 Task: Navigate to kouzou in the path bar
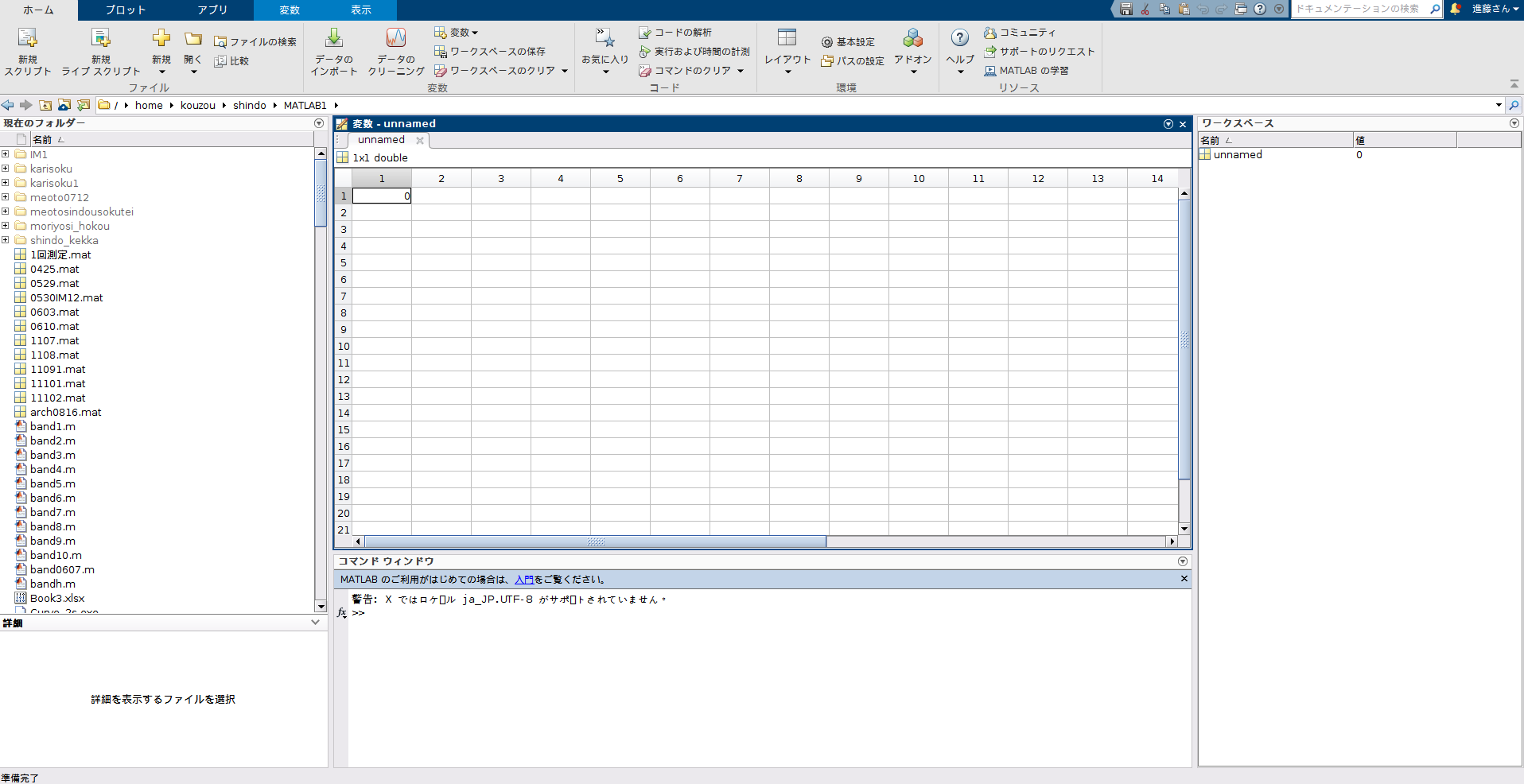[x=198, y=105]
